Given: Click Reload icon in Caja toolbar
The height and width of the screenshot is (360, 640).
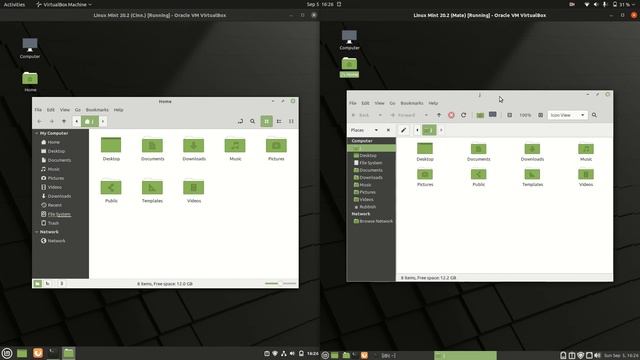Looking at the screenshot, I should (463, 115).
